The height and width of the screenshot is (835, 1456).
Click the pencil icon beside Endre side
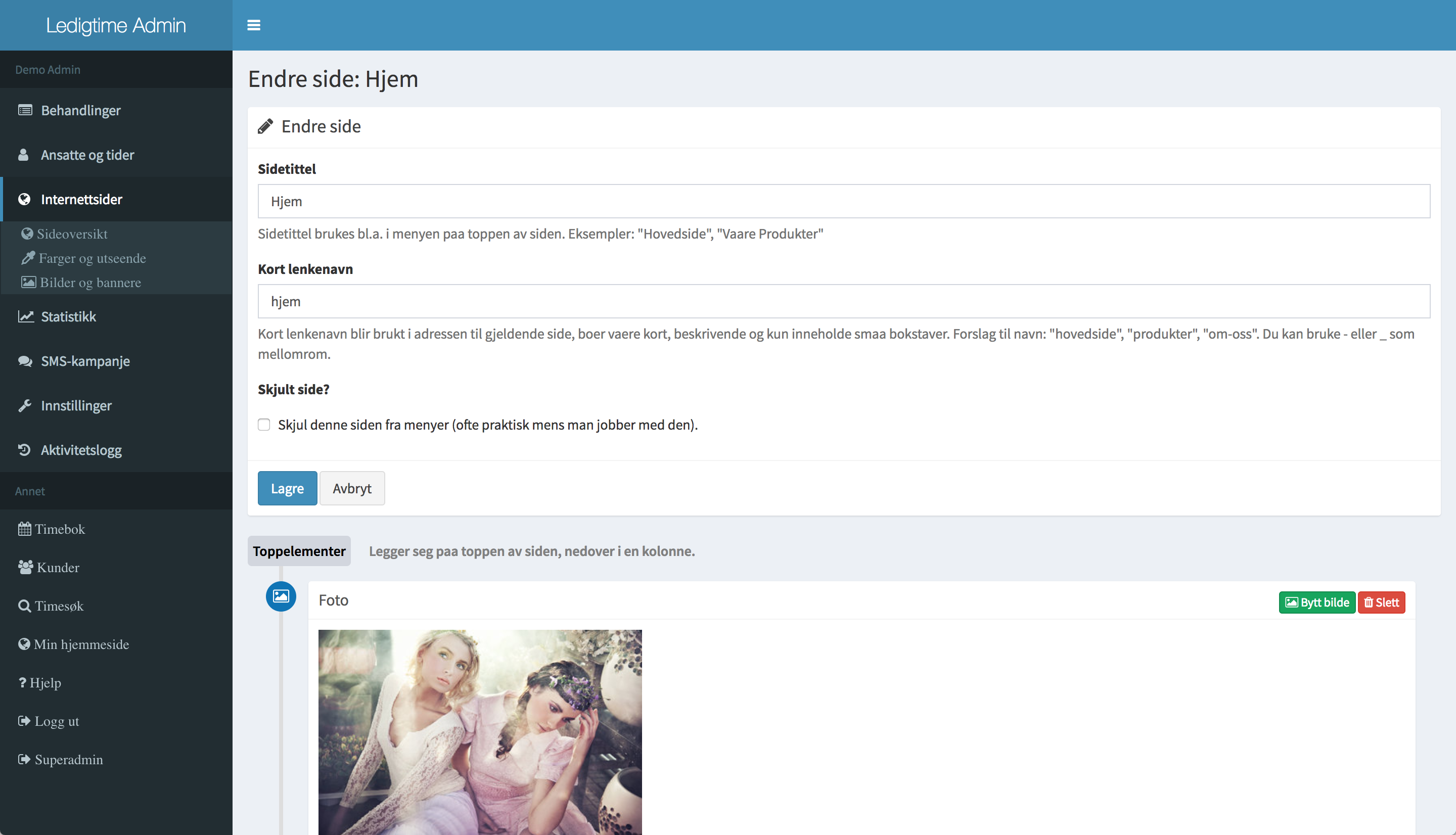pos(265,126)
